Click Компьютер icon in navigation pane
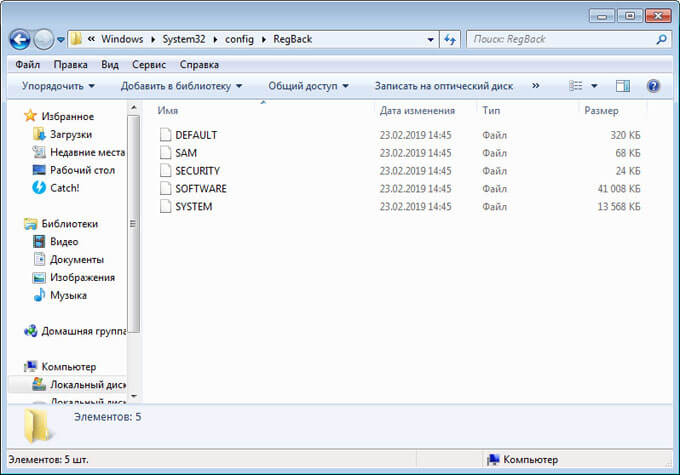 pyautogui.click(x=30, y=367)
